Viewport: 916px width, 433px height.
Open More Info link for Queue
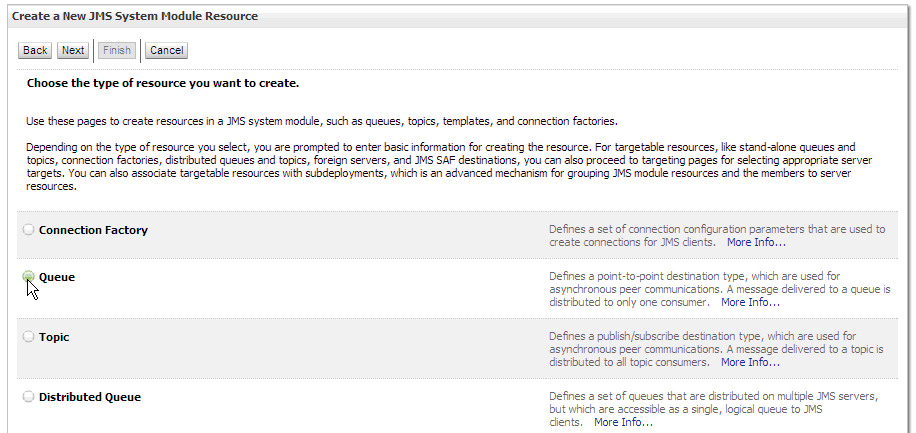click(750, 302)
